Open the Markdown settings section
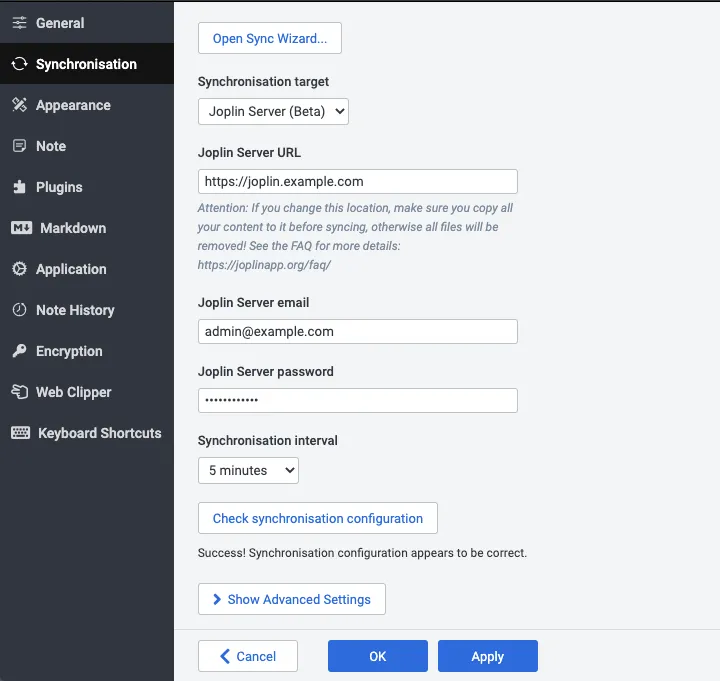This screenshot has width=720, height=681. tap(87, 228)
